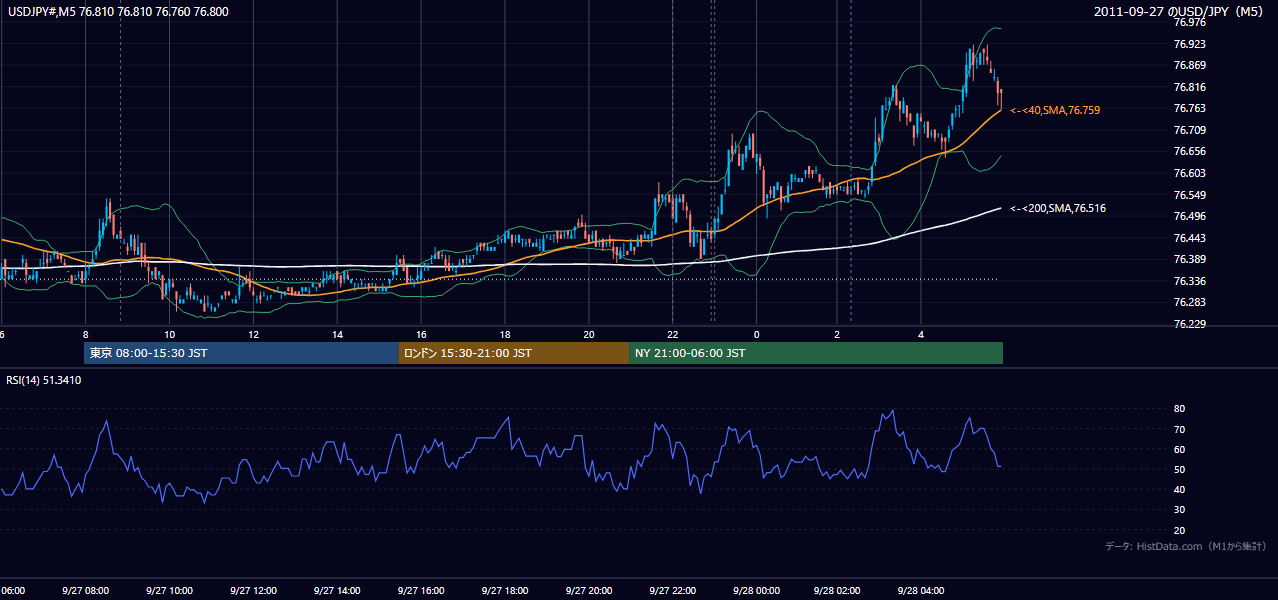The width and height of the screenshot is (1278, 600).
Task: Click hour tick 18 under the price chart
Action: coord(505,334)
